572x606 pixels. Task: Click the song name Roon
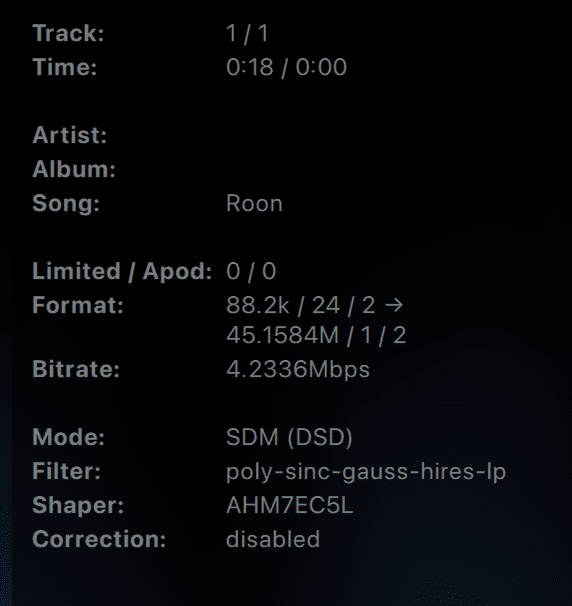click(x=254, y=204)
